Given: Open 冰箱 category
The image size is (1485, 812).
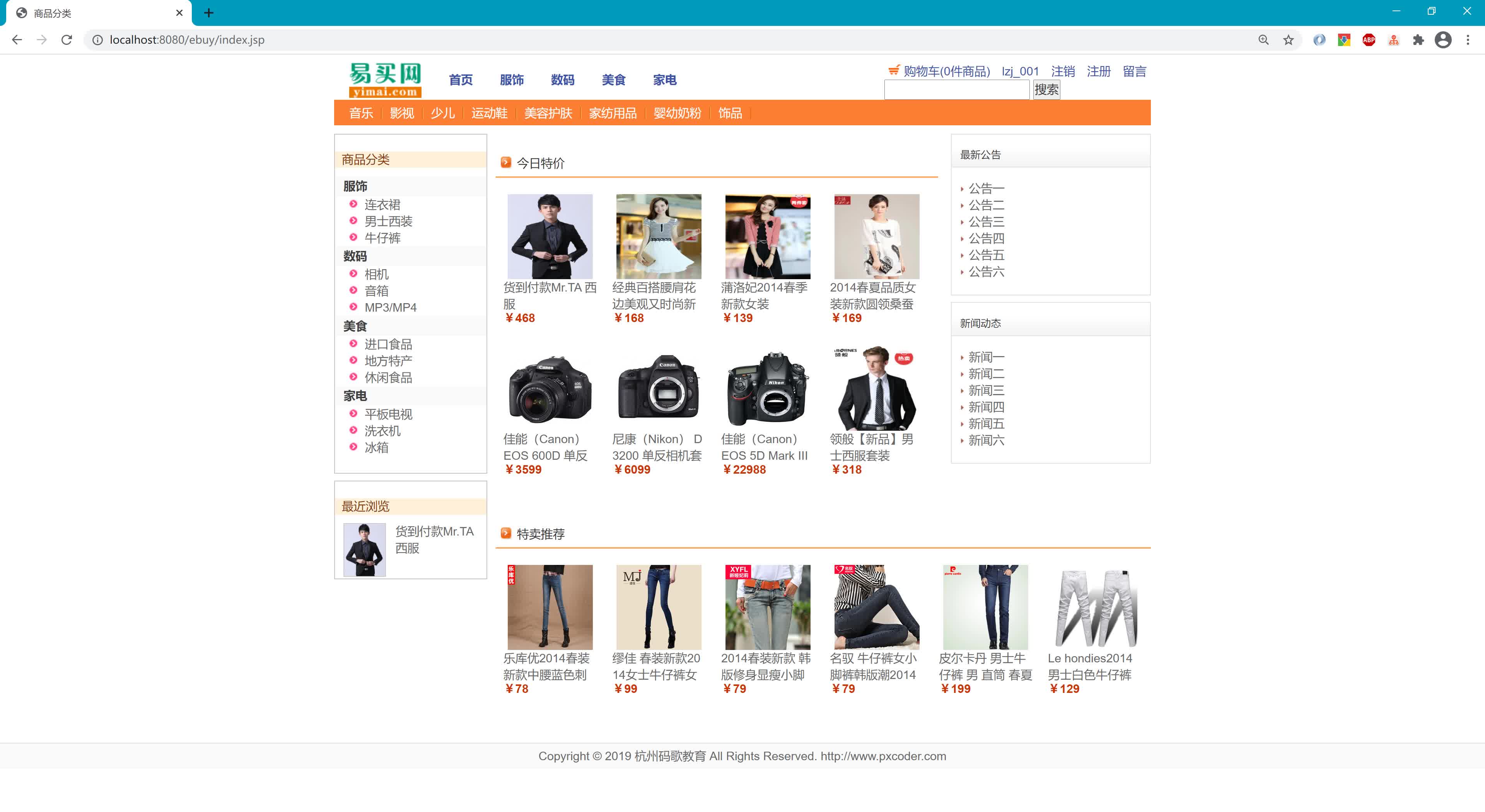Looking at the screenshot, I should [x=376, y=447].
